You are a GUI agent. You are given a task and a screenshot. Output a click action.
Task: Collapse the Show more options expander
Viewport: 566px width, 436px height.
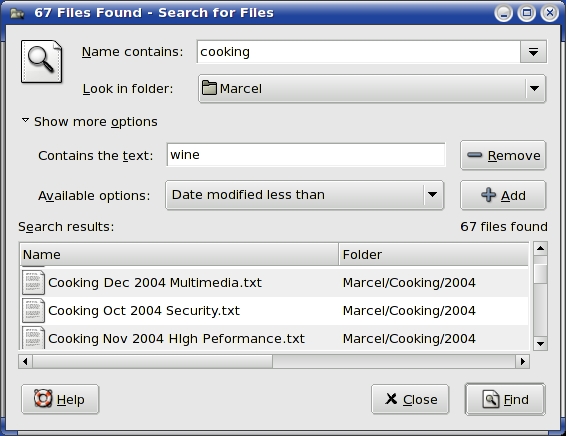90,122
